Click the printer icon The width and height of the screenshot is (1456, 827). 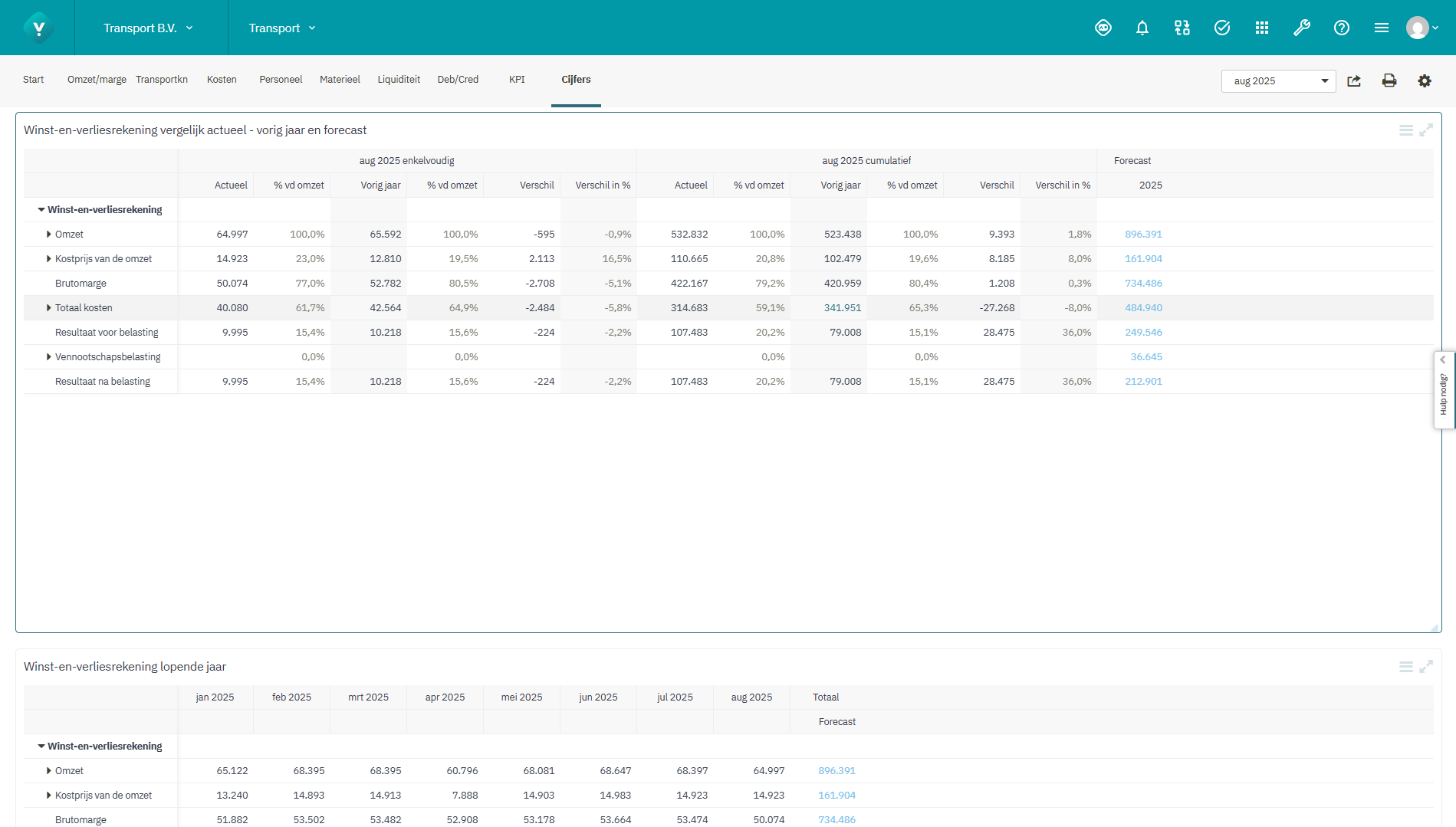[1389, 80]
